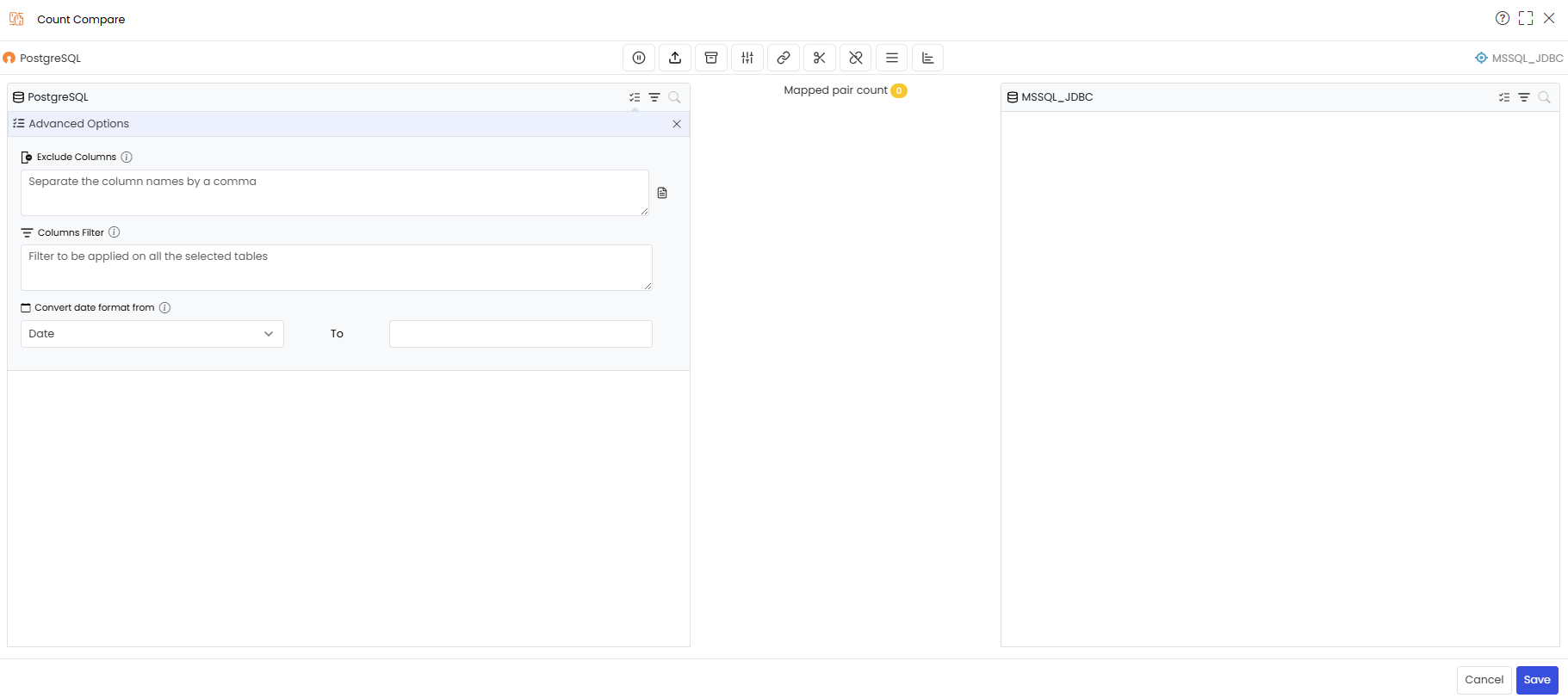Open the sliders settings toolbar icon

point(747,58)
